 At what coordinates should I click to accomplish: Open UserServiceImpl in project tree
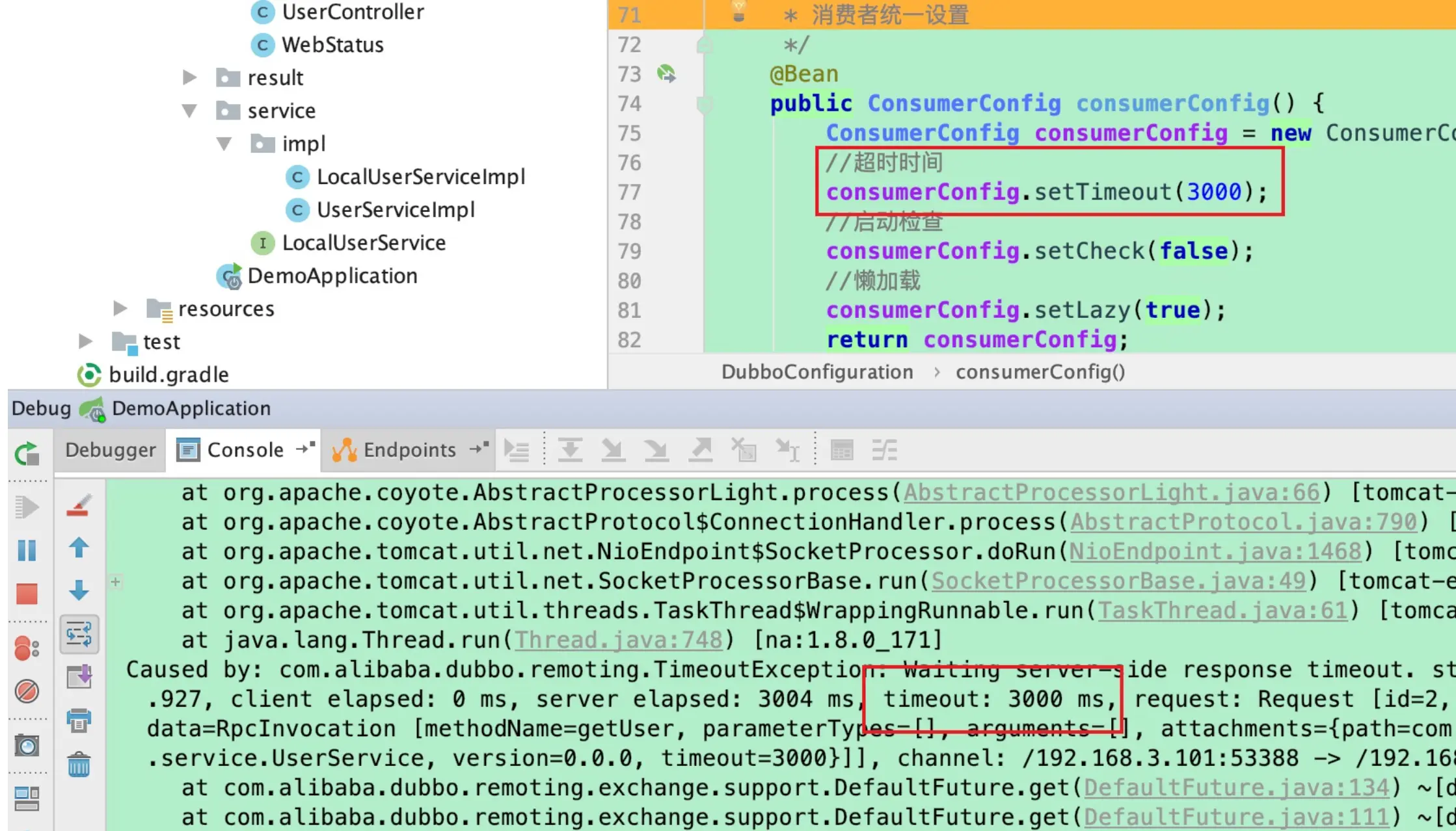(x=395, y=209)
